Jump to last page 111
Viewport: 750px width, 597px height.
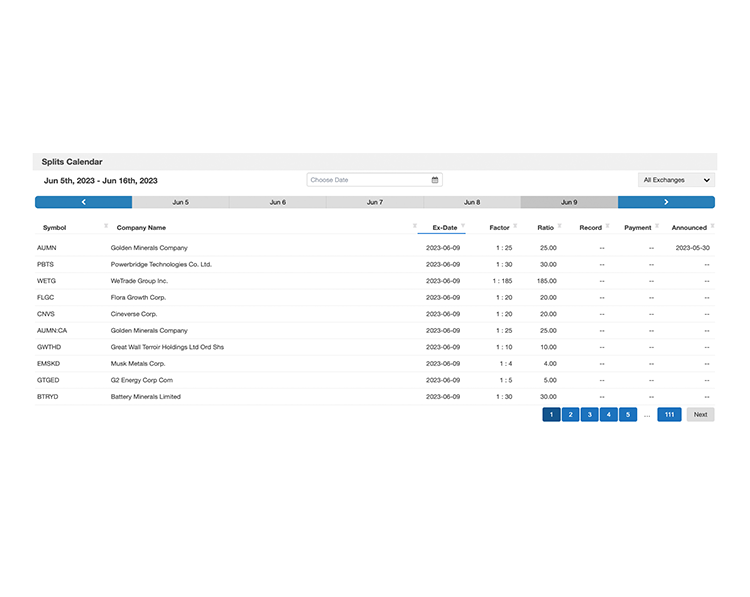point(669,414)
